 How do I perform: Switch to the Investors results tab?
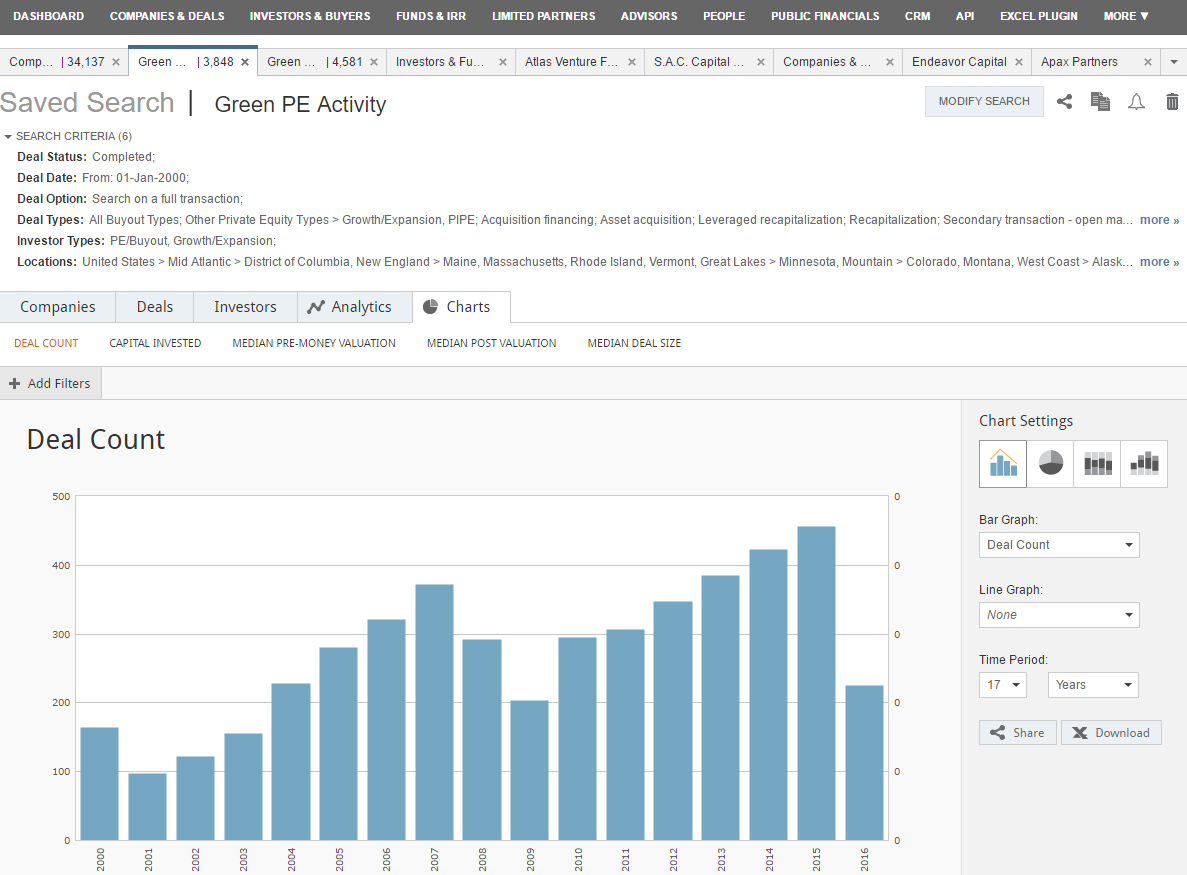(x=245, y=307)
